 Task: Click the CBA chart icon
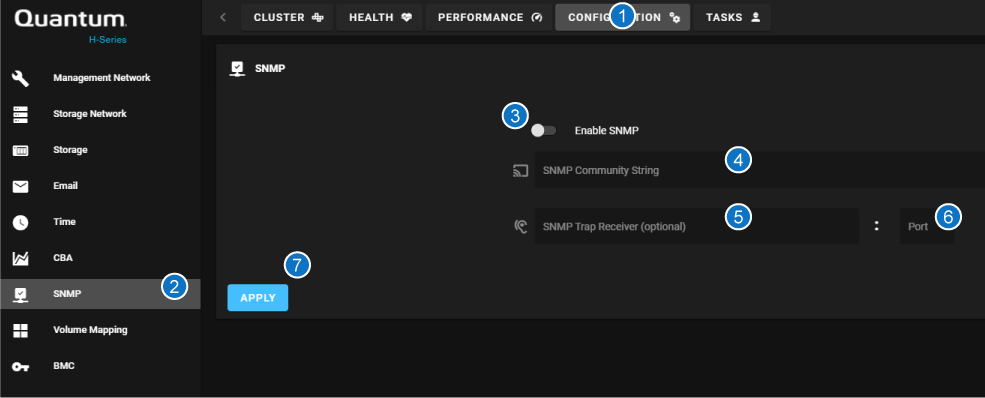tap(21, 258)
